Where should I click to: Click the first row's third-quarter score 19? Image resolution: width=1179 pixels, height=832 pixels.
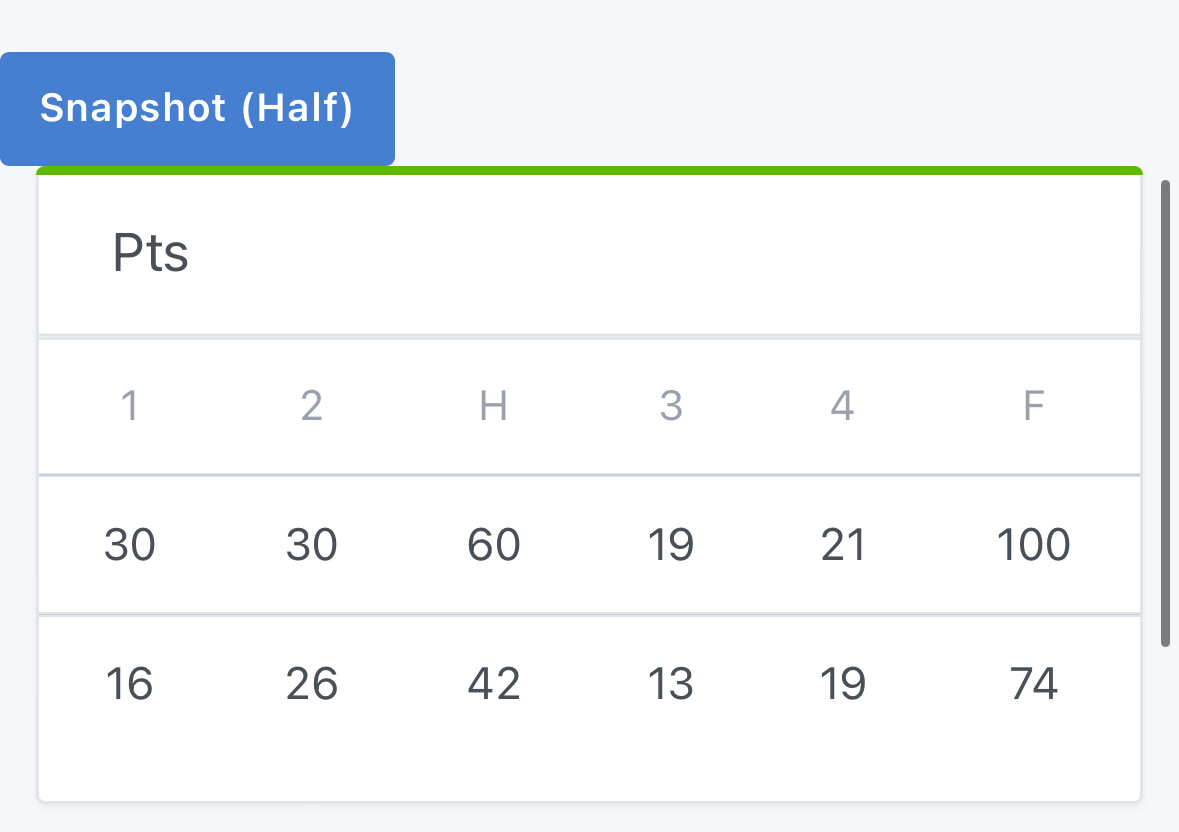click(671, 545)
